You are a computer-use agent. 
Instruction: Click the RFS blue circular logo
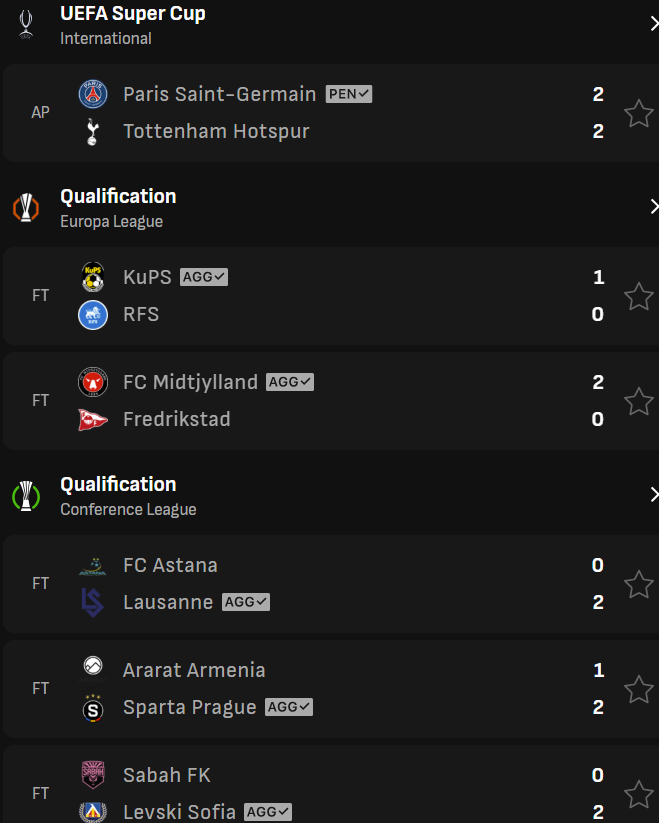pos(93,315)
